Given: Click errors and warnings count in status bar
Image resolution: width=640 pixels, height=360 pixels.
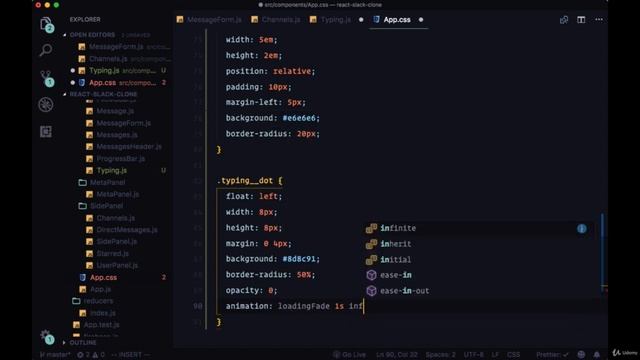Looking at the screenshot, I should pyautogui.click(x=91, y=355).
